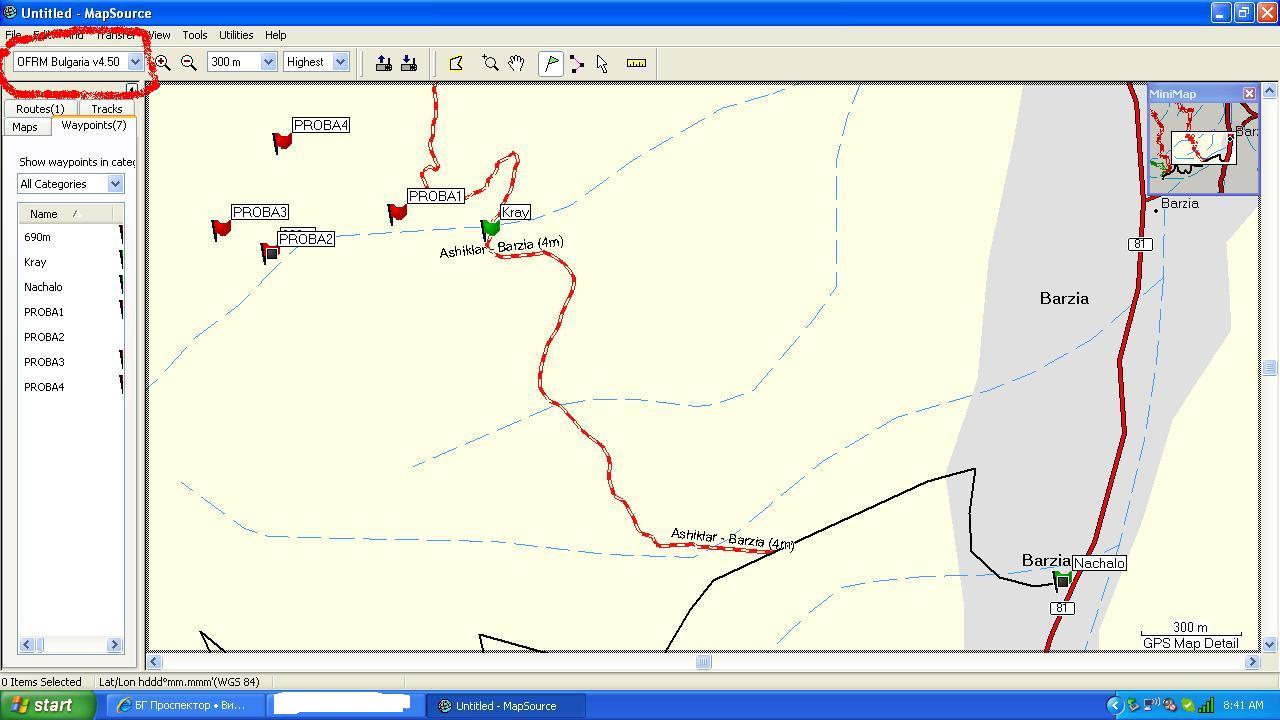Click the Barzia town label on the map
The image size is (1280, 720).
pyautogui.click(x=1064, y=298)
